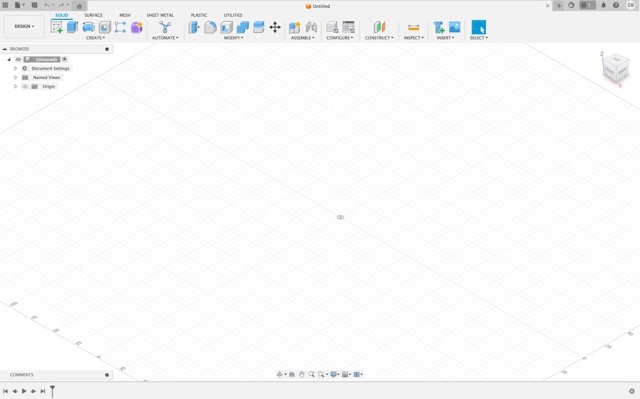The width and height of the screenshot is (640, 399).
Task: Use the New Component icon in Assemble
Action: [x=294, y=27]
